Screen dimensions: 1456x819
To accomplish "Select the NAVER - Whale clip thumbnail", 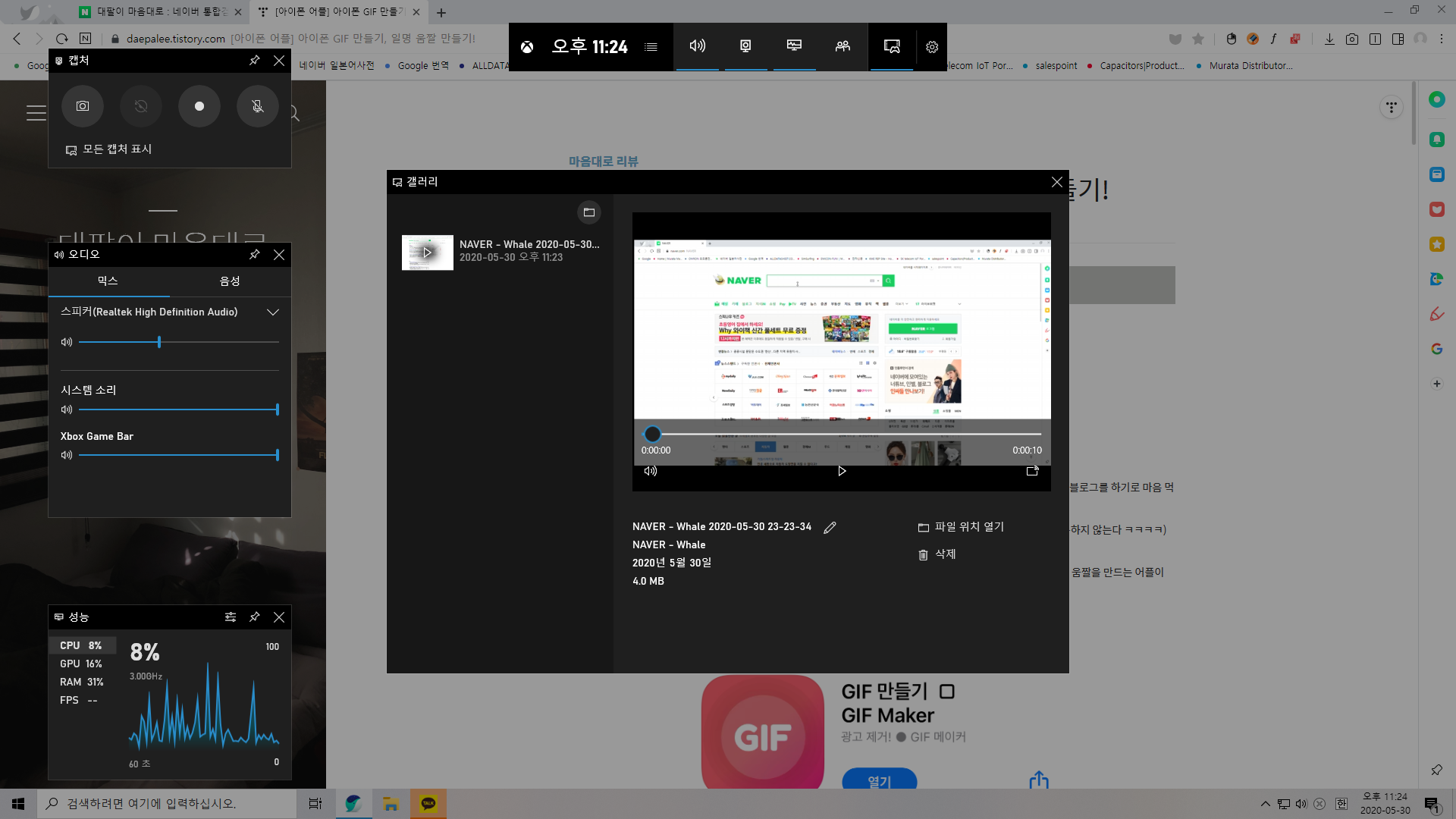I will tap(427, 253).
